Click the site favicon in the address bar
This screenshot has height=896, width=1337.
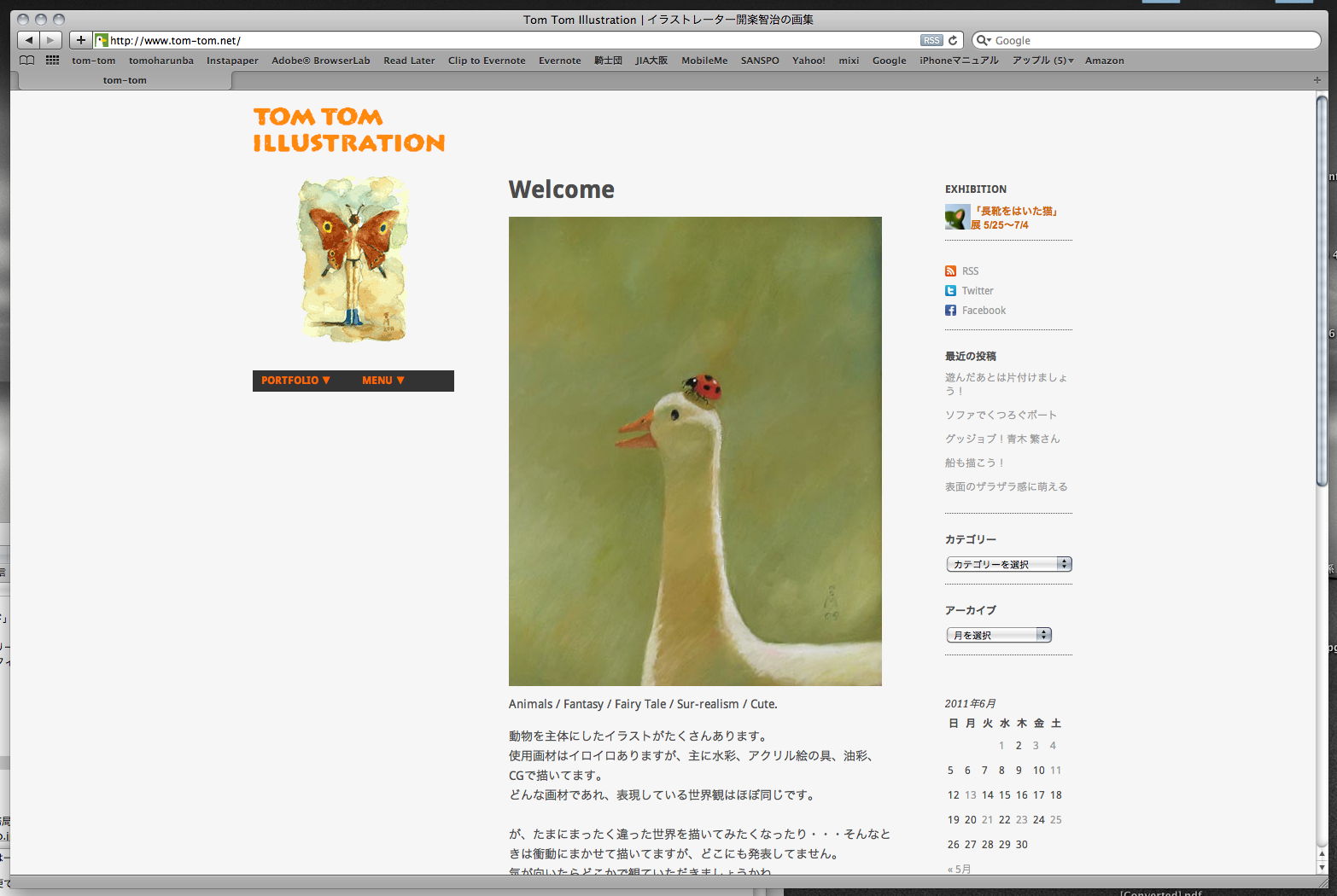tap(102, 40)
